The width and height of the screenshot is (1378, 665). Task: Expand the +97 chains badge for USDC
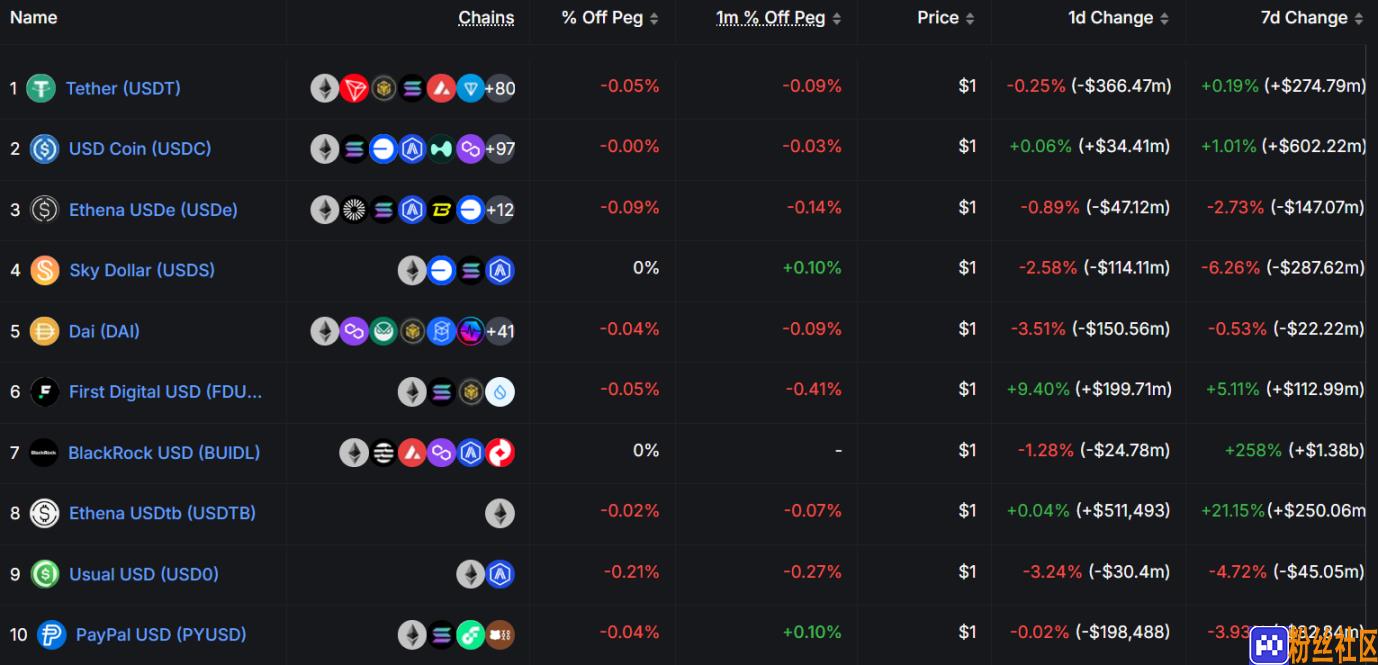[500, 150]
